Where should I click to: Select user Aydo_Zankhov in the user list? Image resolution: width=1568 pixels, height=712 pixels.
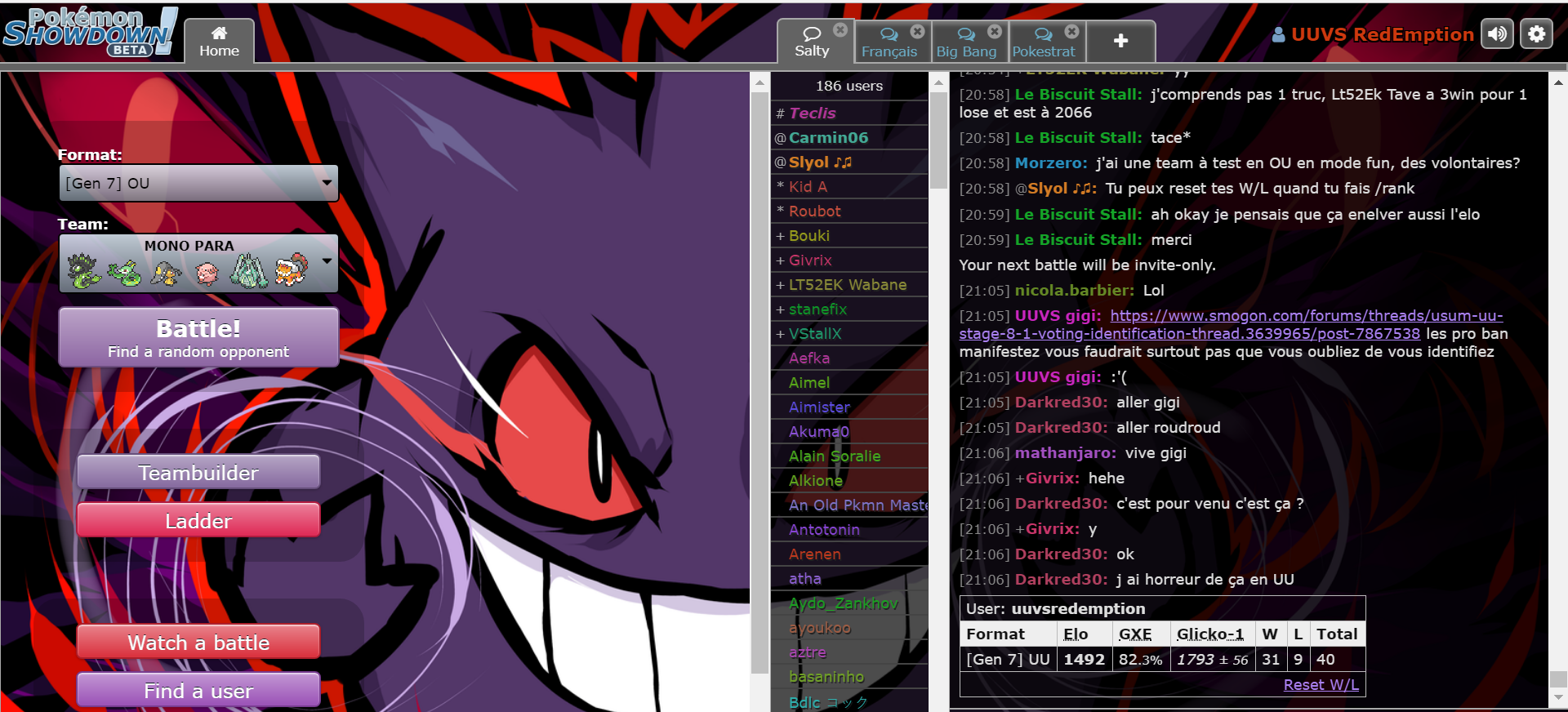tap(849, 603)
